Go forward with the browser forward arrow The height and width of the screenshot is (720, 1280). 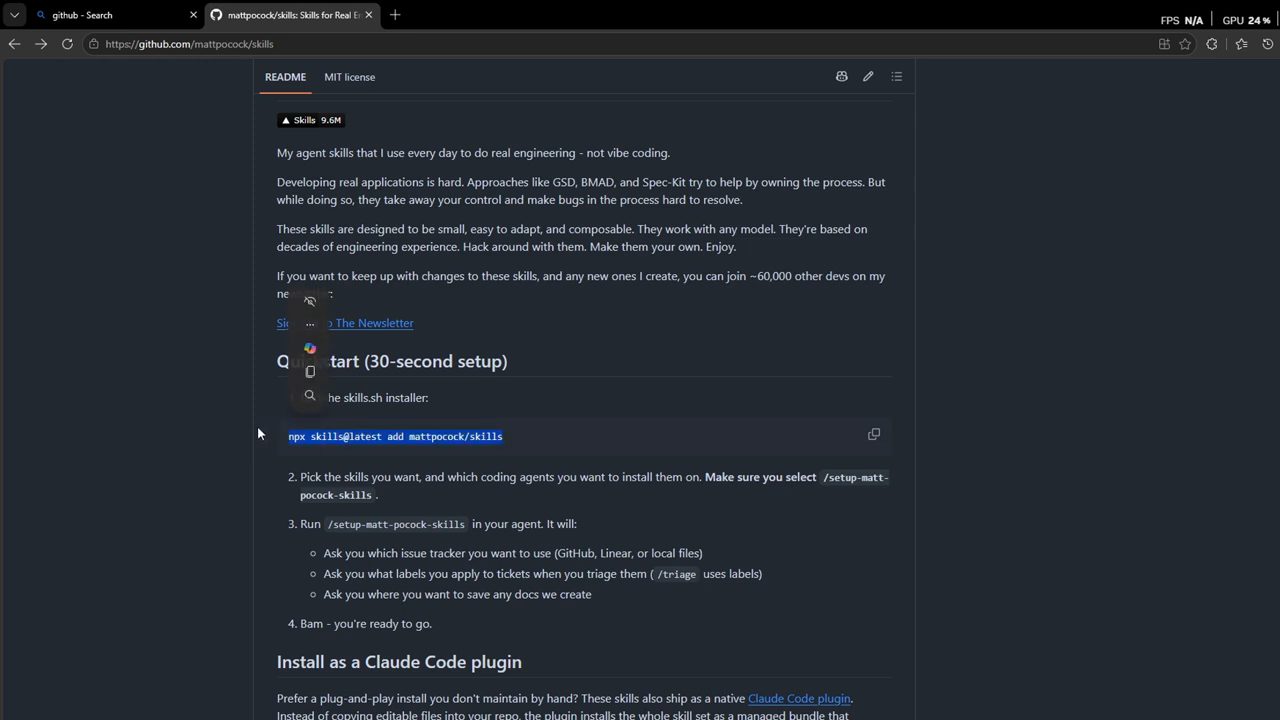pos(41,44)
